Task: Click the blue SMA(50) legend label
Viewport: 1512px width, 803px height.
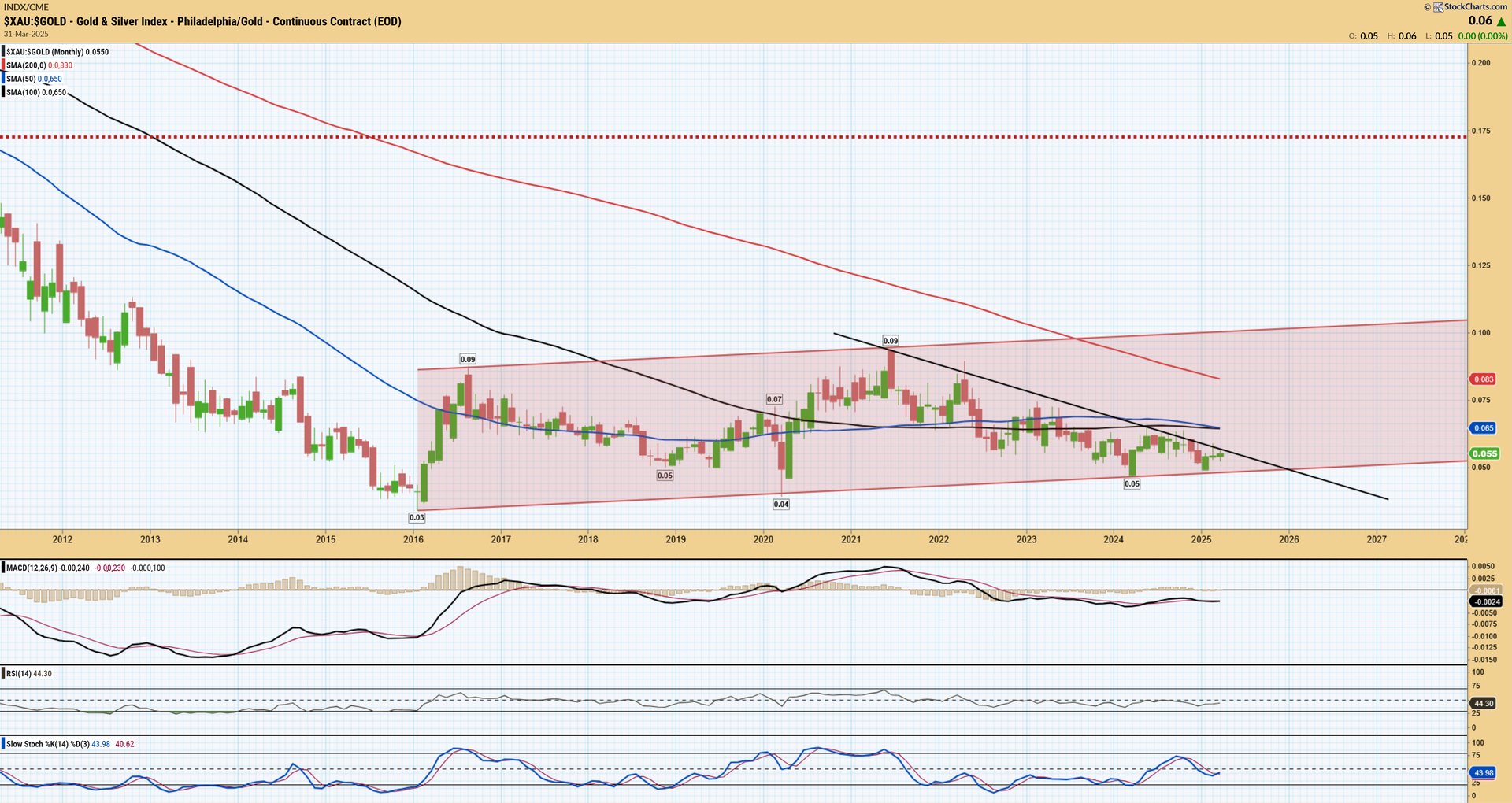Action: point(34,79)
